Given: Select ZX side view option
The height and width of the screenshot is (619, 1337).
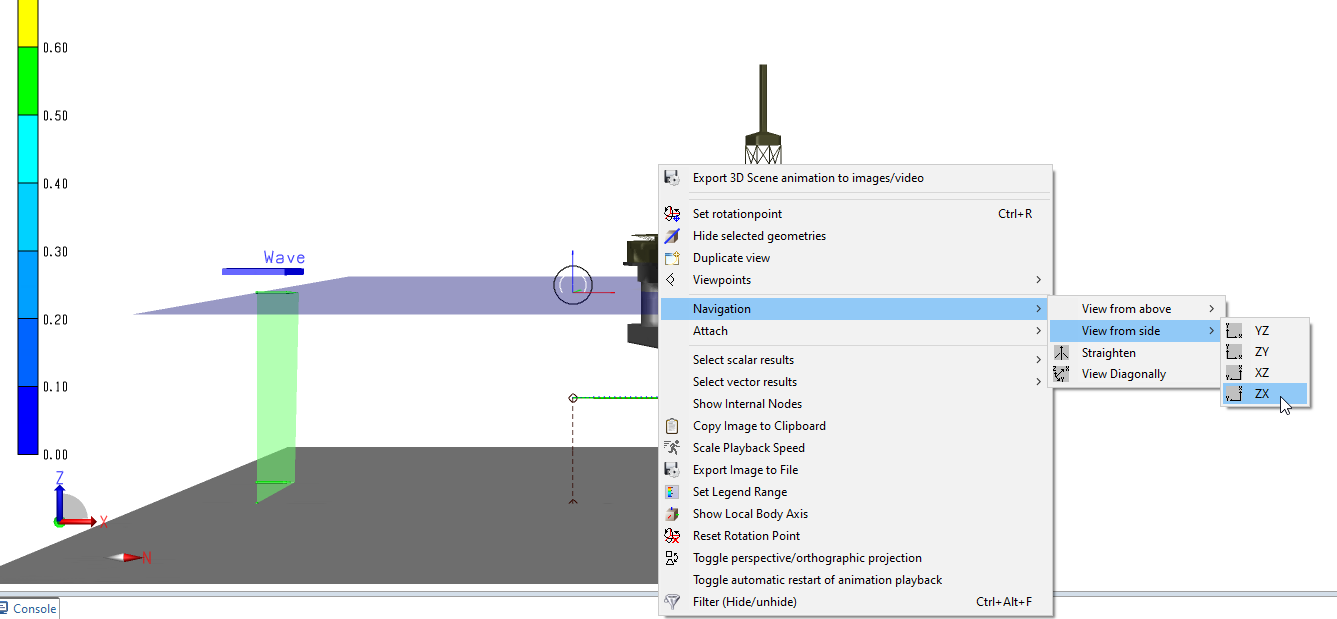Looking at the screenshot, I should (x=1262, y=394).
